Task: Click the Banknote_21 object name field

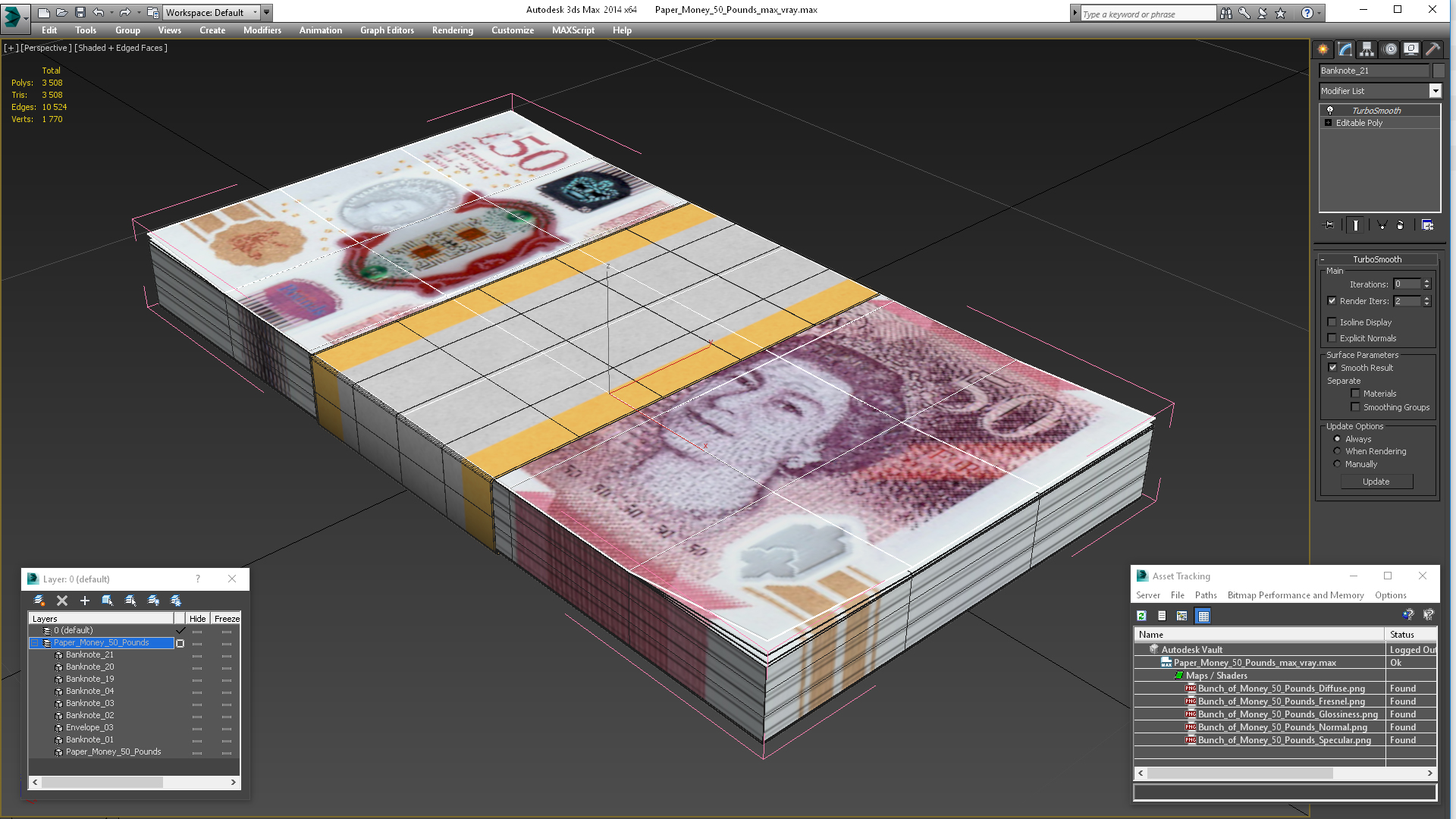Action: (1373, 71)
